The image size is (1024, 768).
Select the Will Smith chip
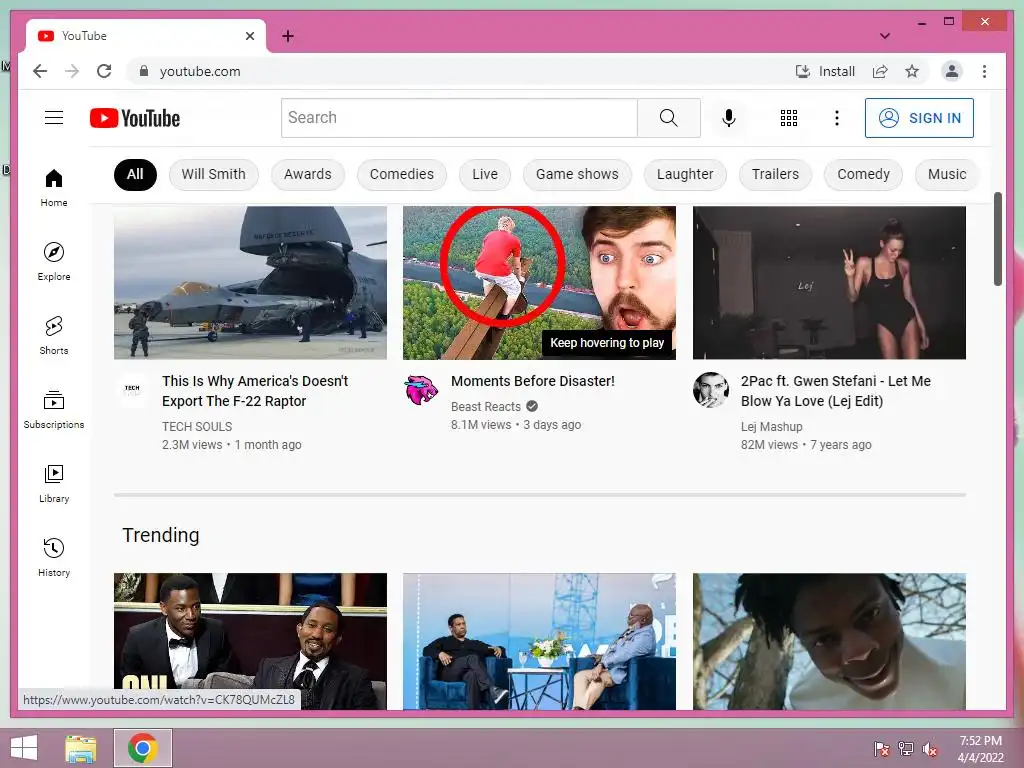point(214,174)
